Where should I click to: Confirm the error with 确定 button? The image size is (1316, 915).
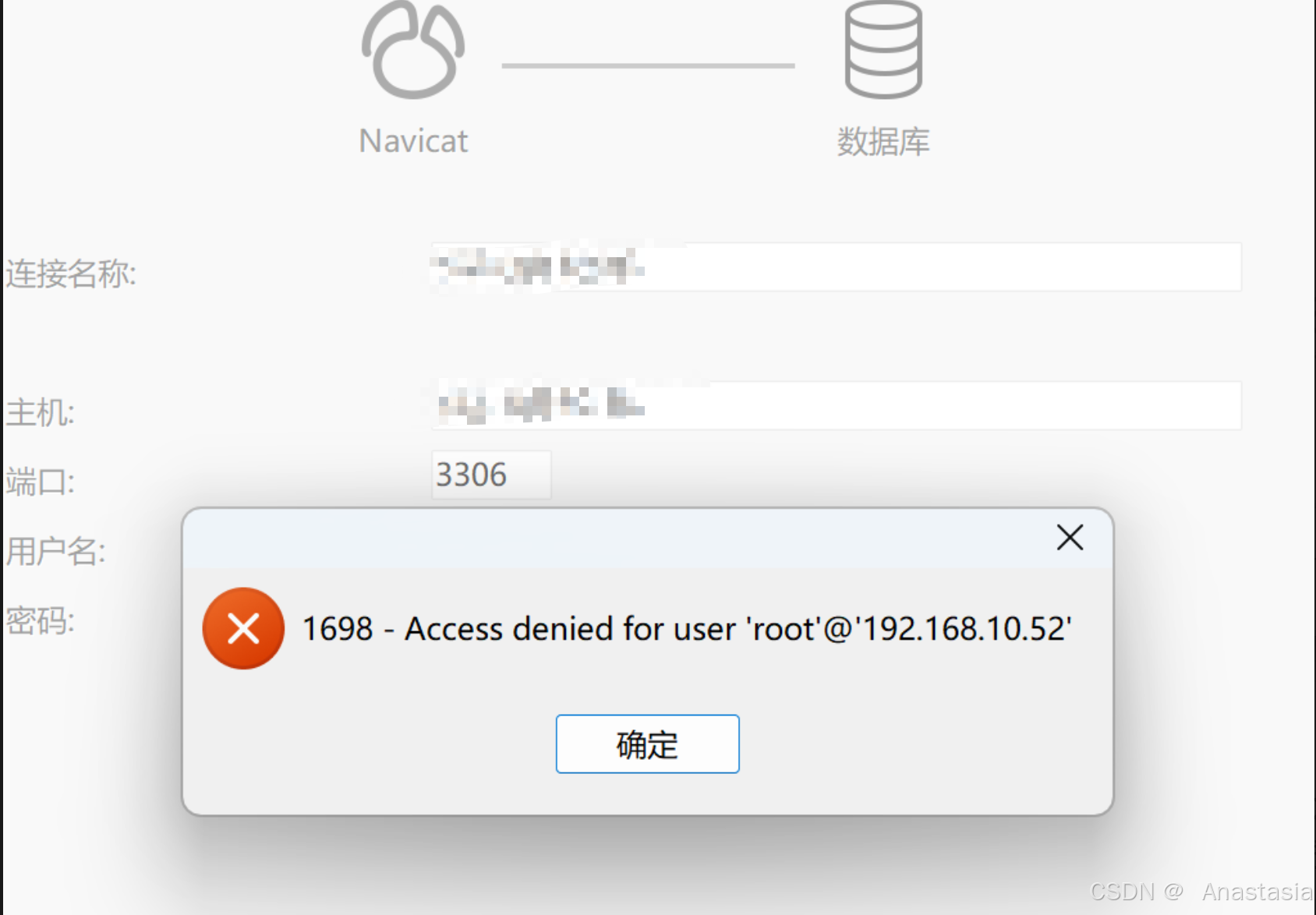tap(647, 744)
